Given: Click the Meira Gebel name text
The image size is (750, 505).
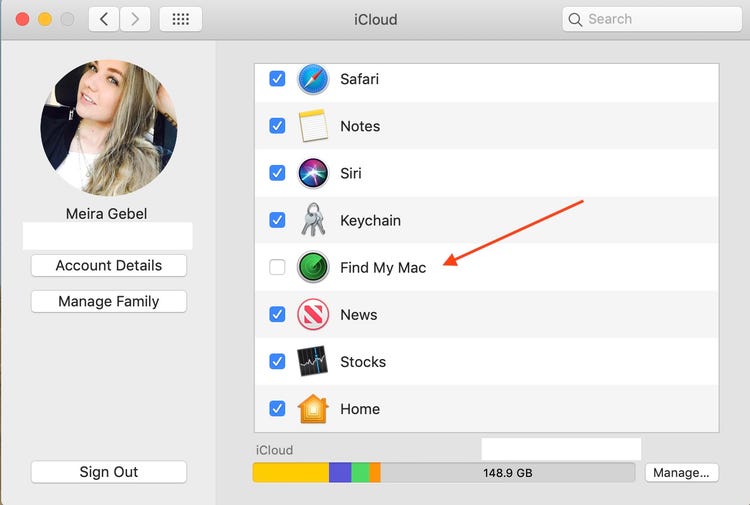Looking at the screenshot, I should pos(107,214).
